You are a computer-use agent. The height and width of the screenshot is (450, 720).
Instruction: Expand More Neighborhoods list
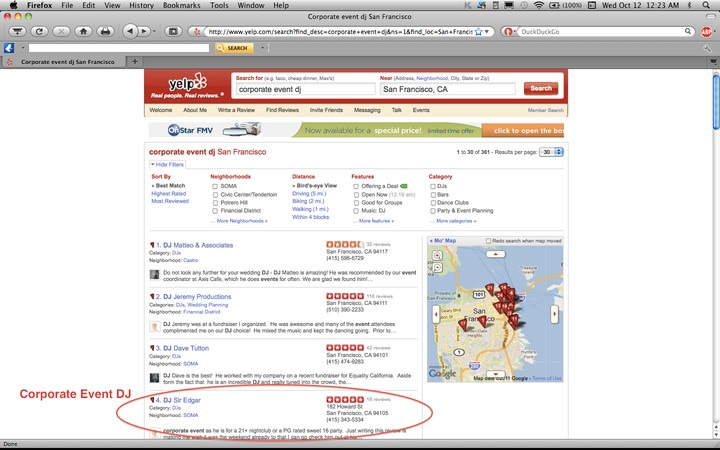coord(242,221)
